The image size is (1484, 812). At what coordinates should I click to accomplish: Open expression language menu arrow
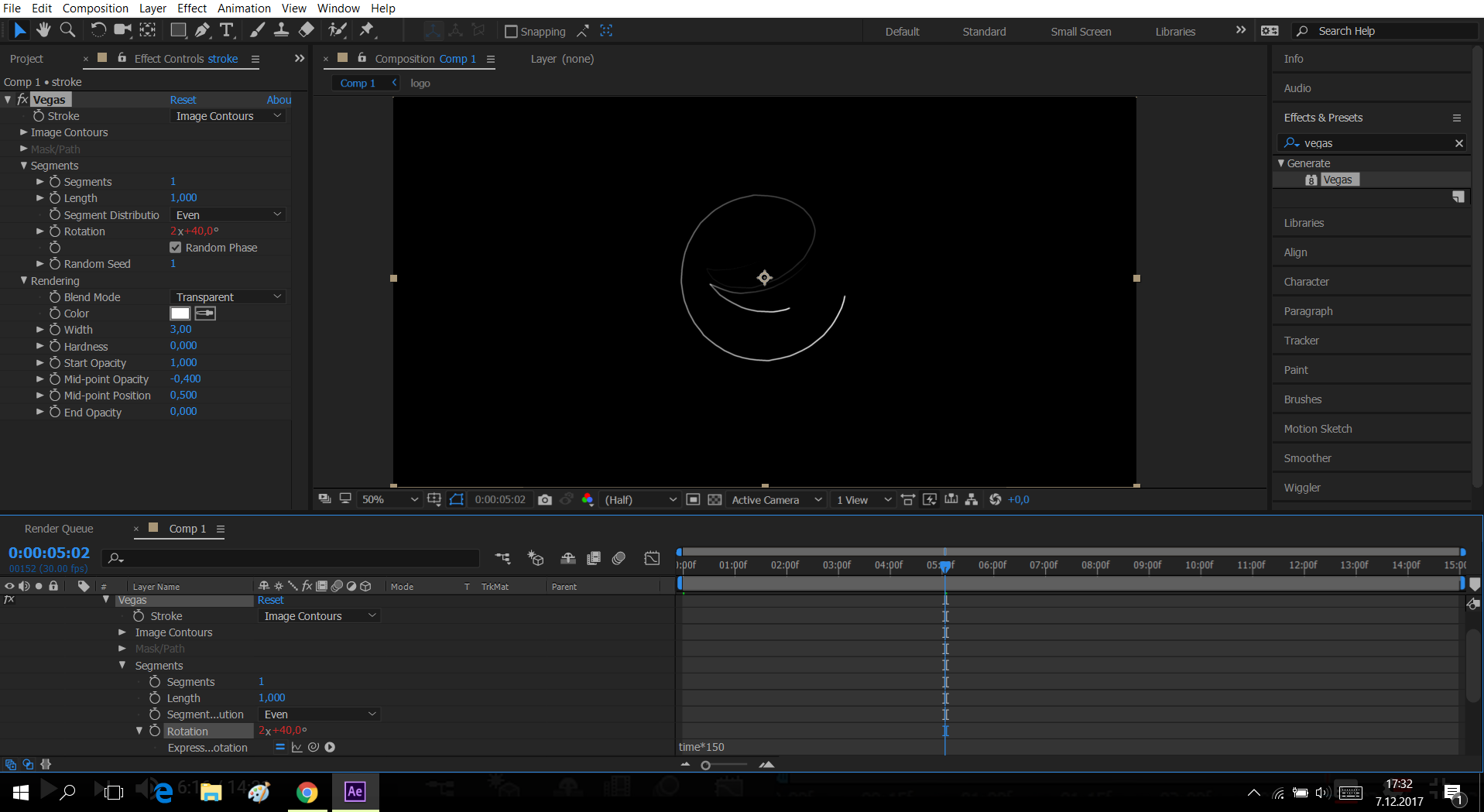click(330, 748)
